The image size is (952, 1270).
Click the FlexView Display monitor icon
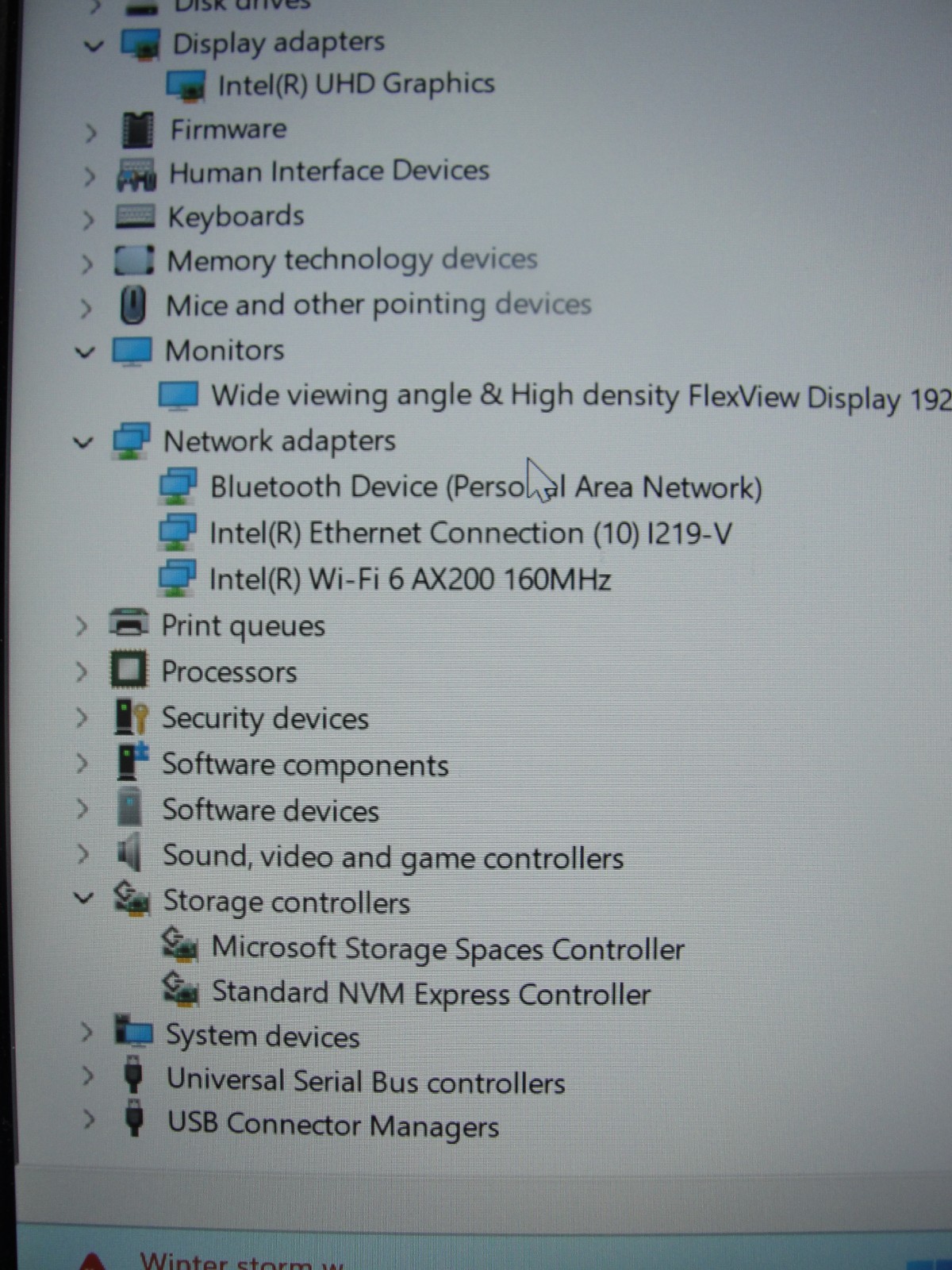pos(178,396)
